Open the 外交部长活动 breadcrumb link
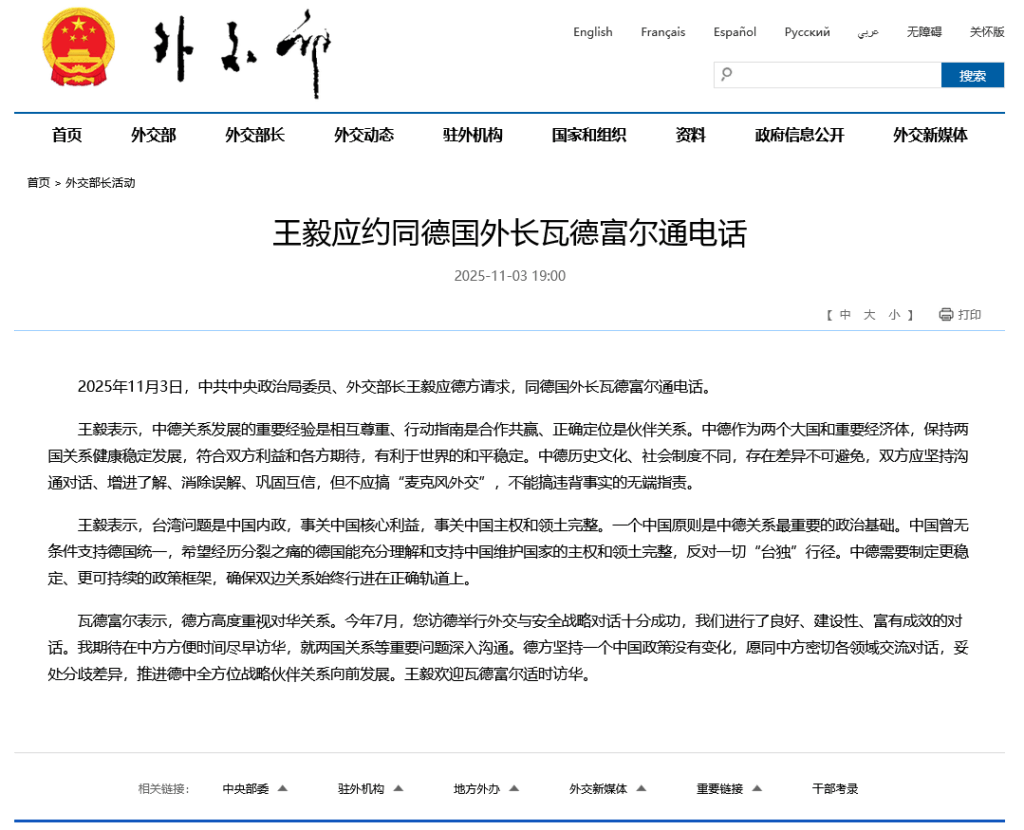The image size is (1024, 830). [100, 183]
